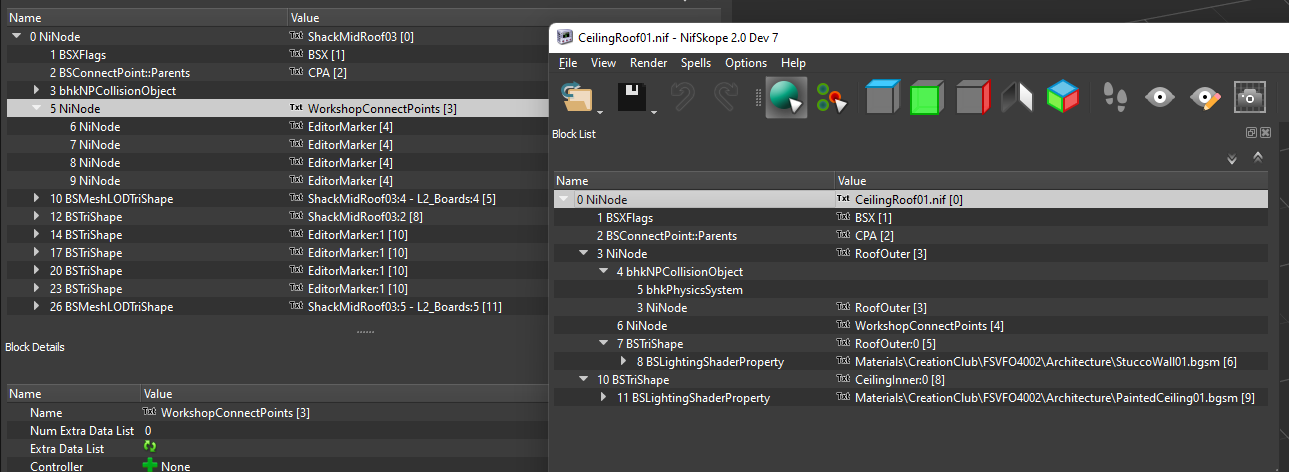Click the flip view icon

pyautogui.click(x=1017, y=98)
